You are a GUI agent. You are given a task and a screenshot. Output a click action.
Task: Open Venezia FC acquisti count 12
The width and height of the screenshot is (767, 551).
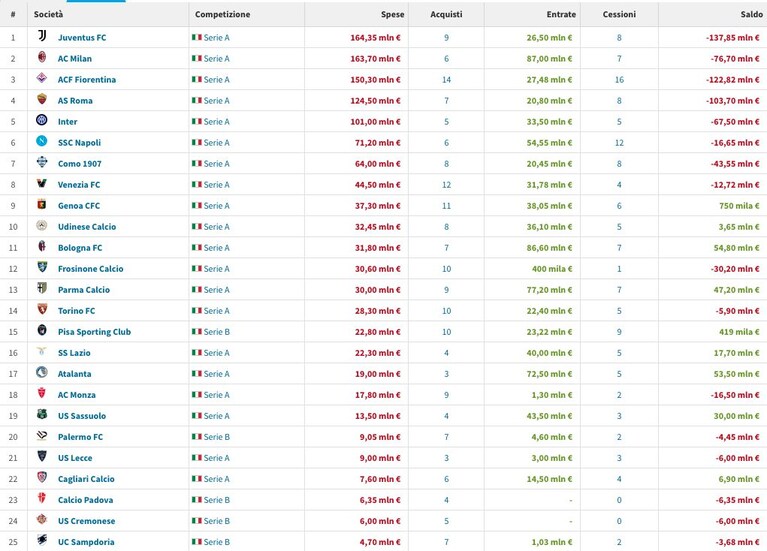[447, 185]
